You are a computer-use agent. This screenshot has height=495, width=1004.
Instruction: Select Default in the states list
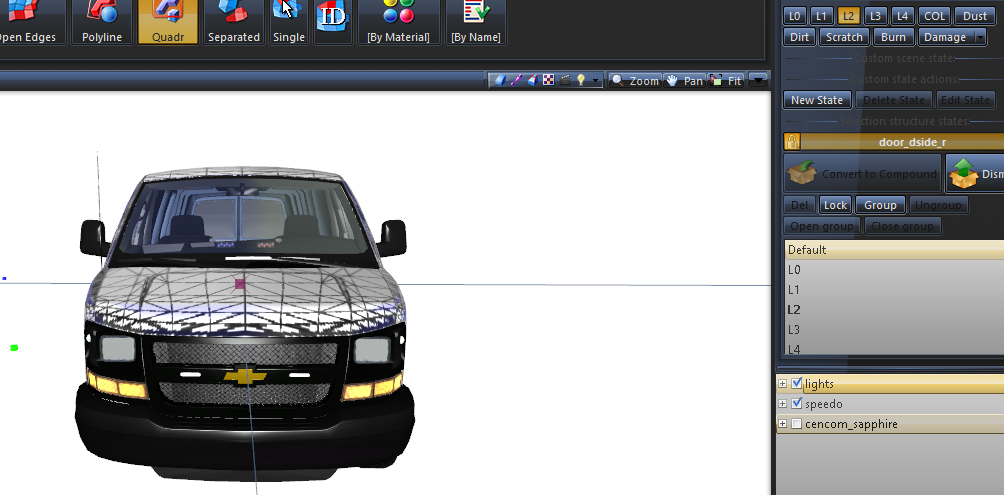894,250
